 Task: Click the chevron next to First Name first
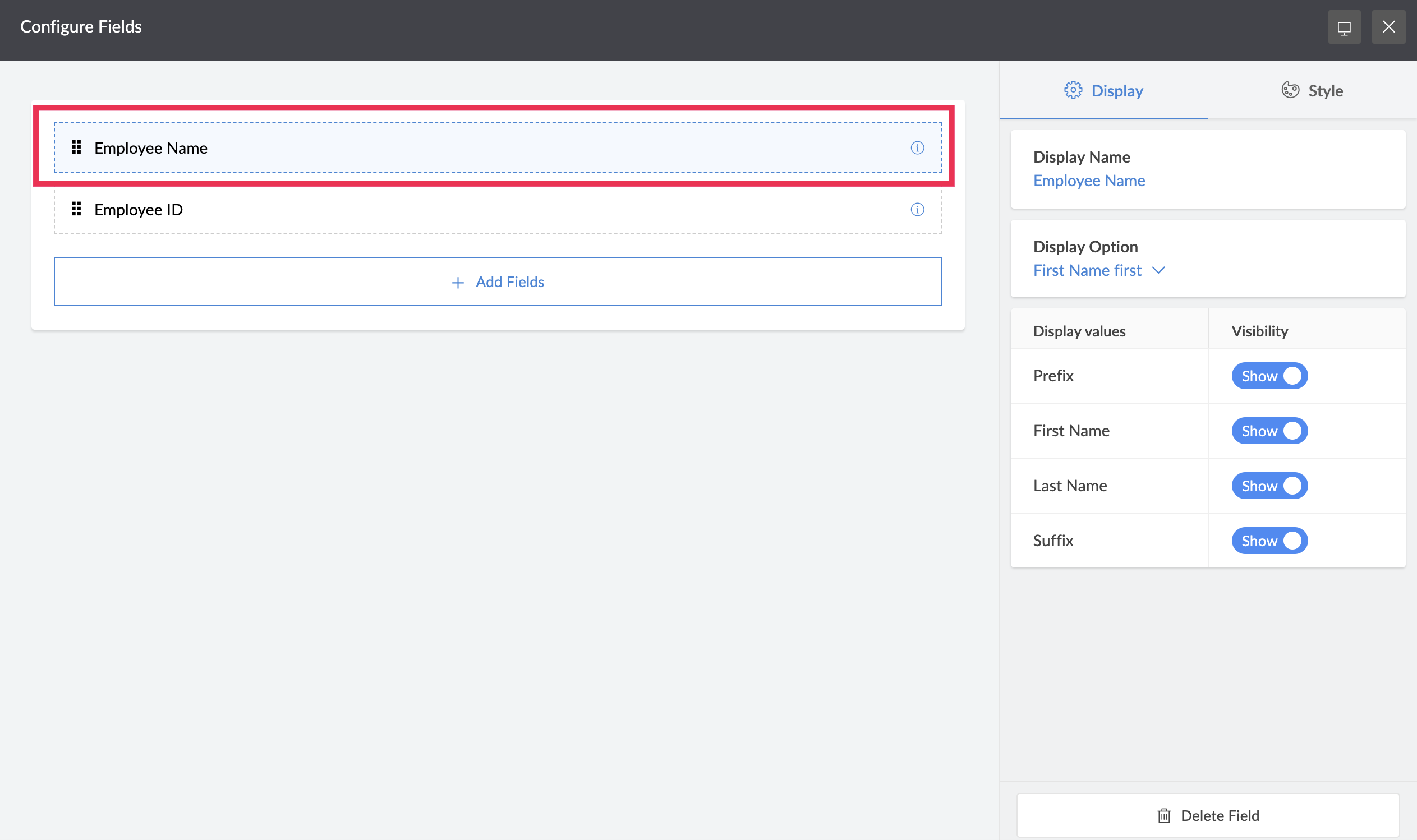(x=1158, y=271)
